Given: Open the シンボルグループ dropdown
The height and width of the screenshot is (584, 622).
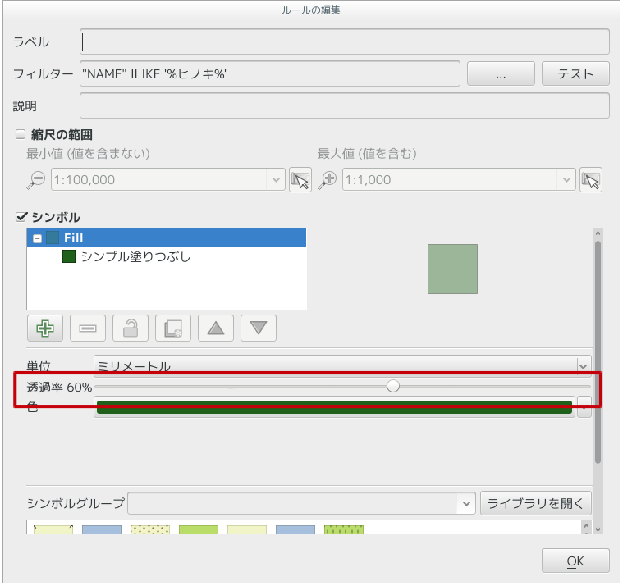Looking at the screenshot, I should coord(466,503).
